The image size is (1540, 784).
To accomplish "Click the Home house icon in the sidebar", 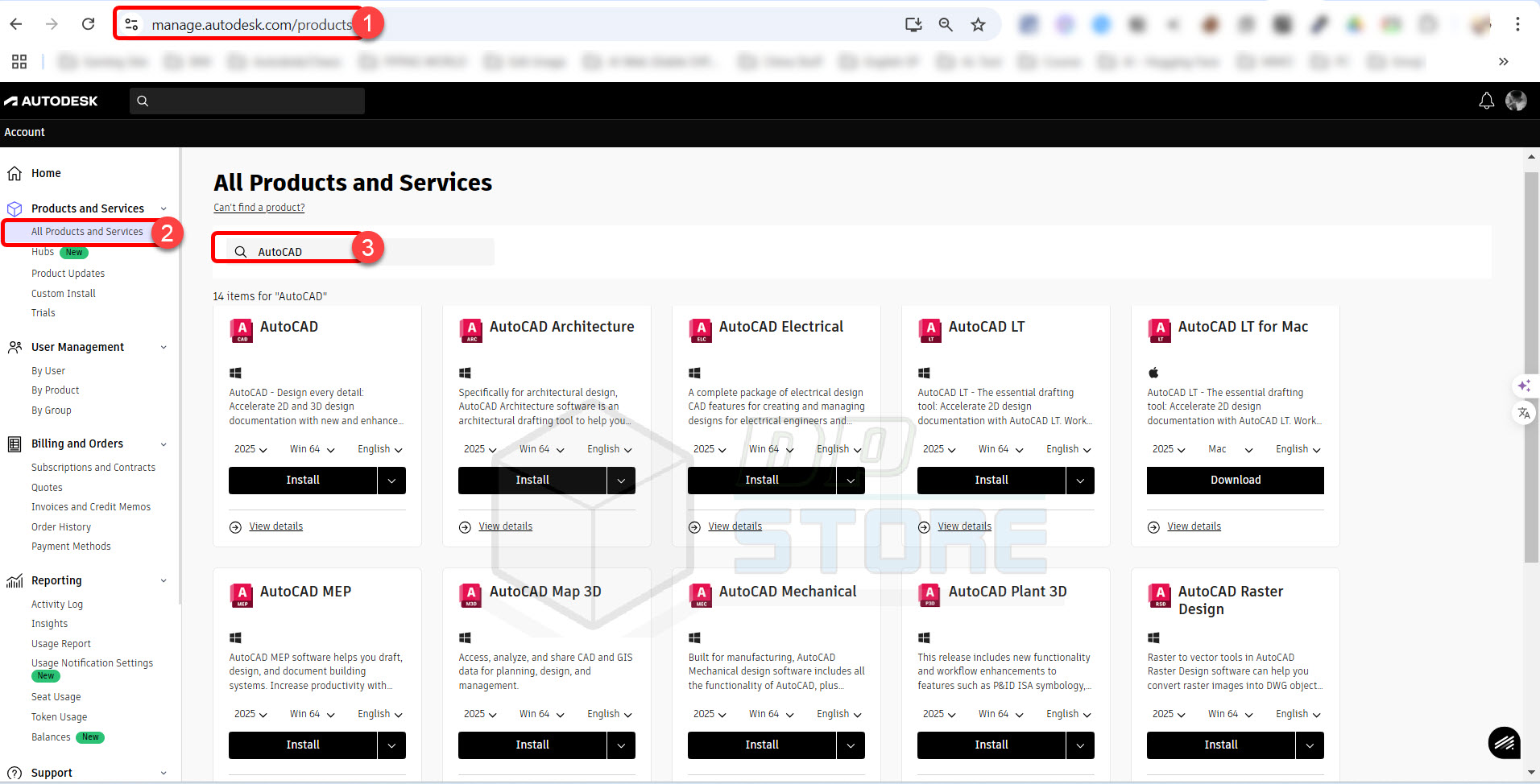I will [x=14, y=173].
